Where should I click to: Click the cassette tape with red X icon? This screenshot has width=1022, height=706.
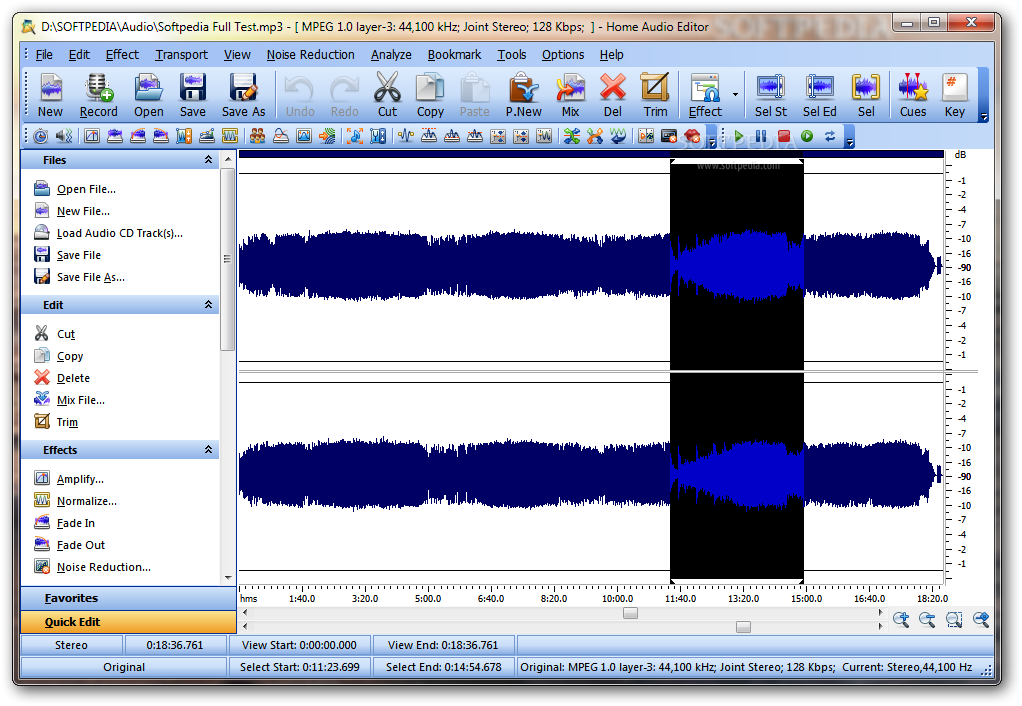coord(669,136)
